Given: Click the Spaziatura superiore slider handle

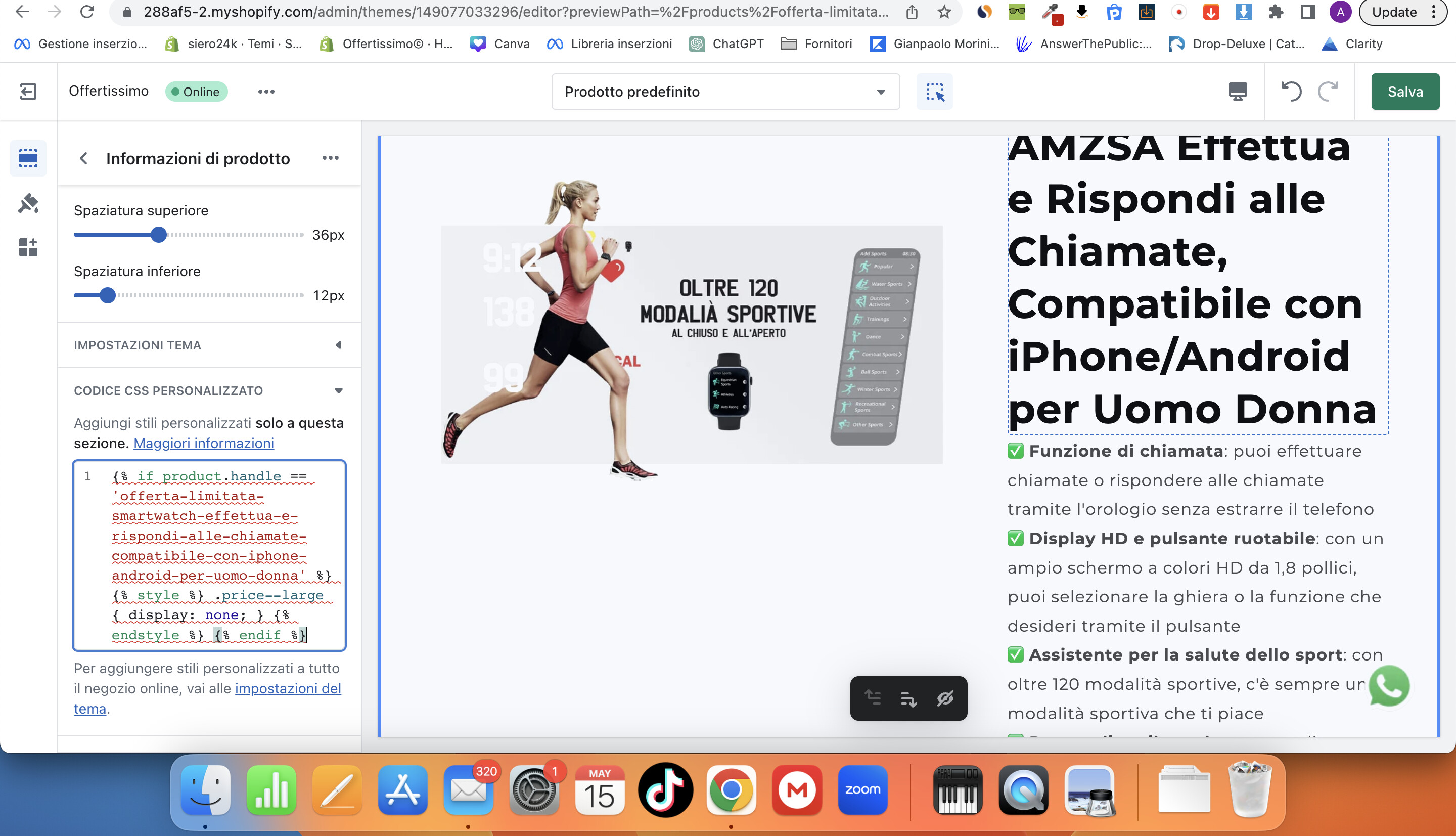Looking at the screenshot, I should pos(159,235).
